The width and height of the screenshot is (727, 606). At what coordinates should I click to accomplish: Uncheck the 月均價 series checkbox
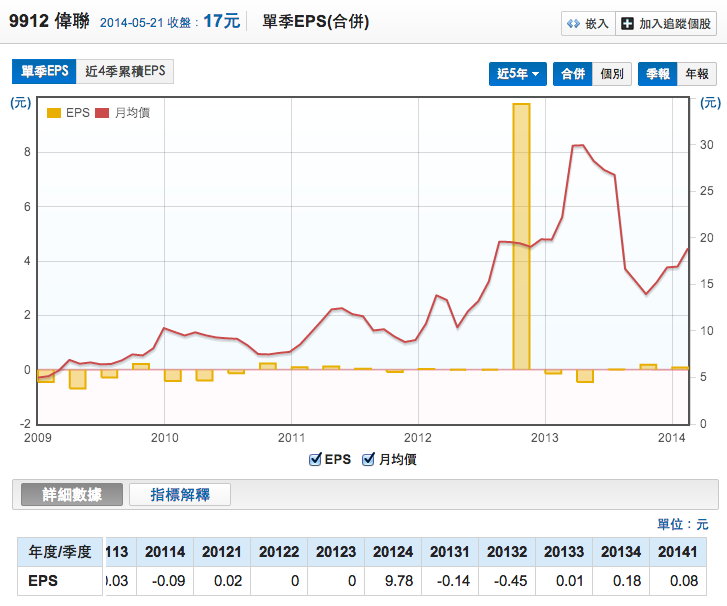368,460
